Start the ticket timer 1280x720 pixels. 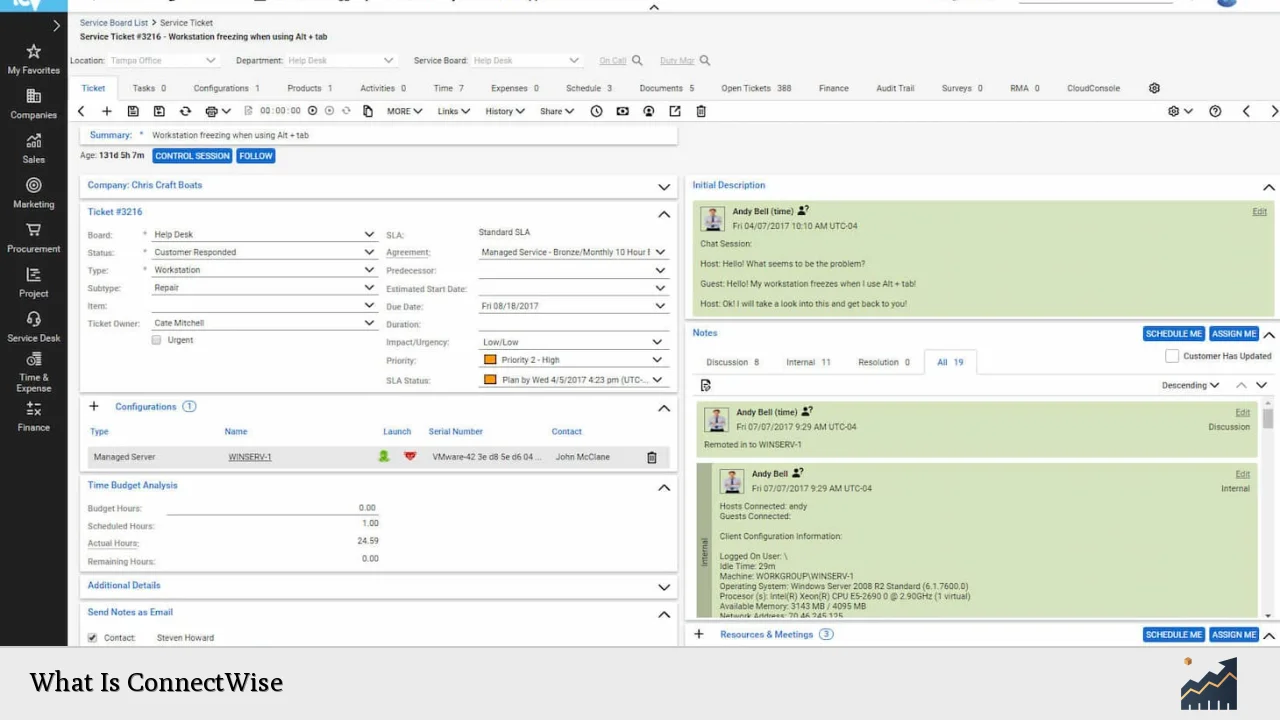(312, 111)
